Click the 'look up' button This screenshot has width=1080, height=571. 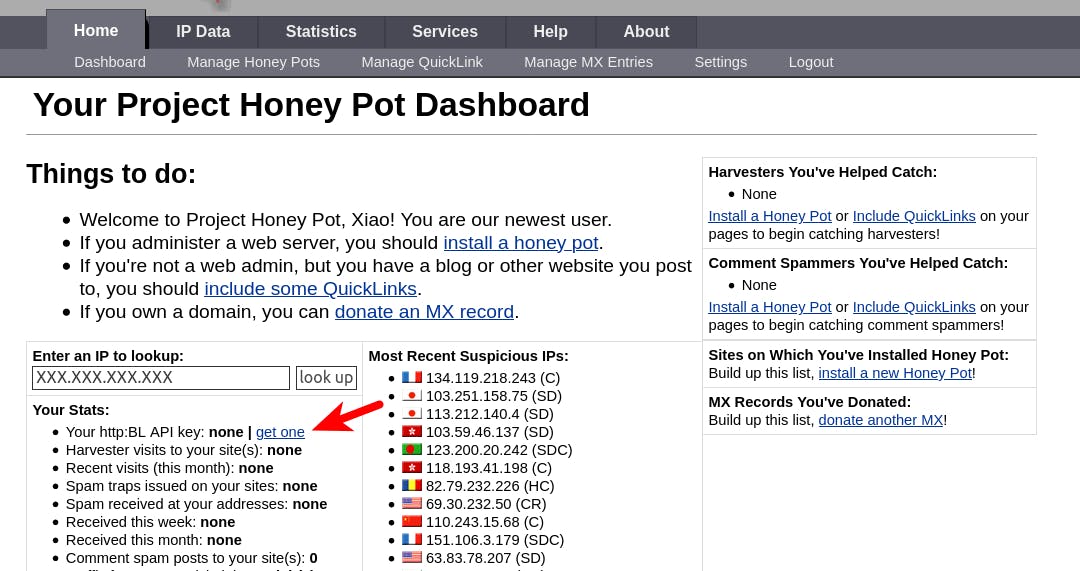tap(326, 377)
